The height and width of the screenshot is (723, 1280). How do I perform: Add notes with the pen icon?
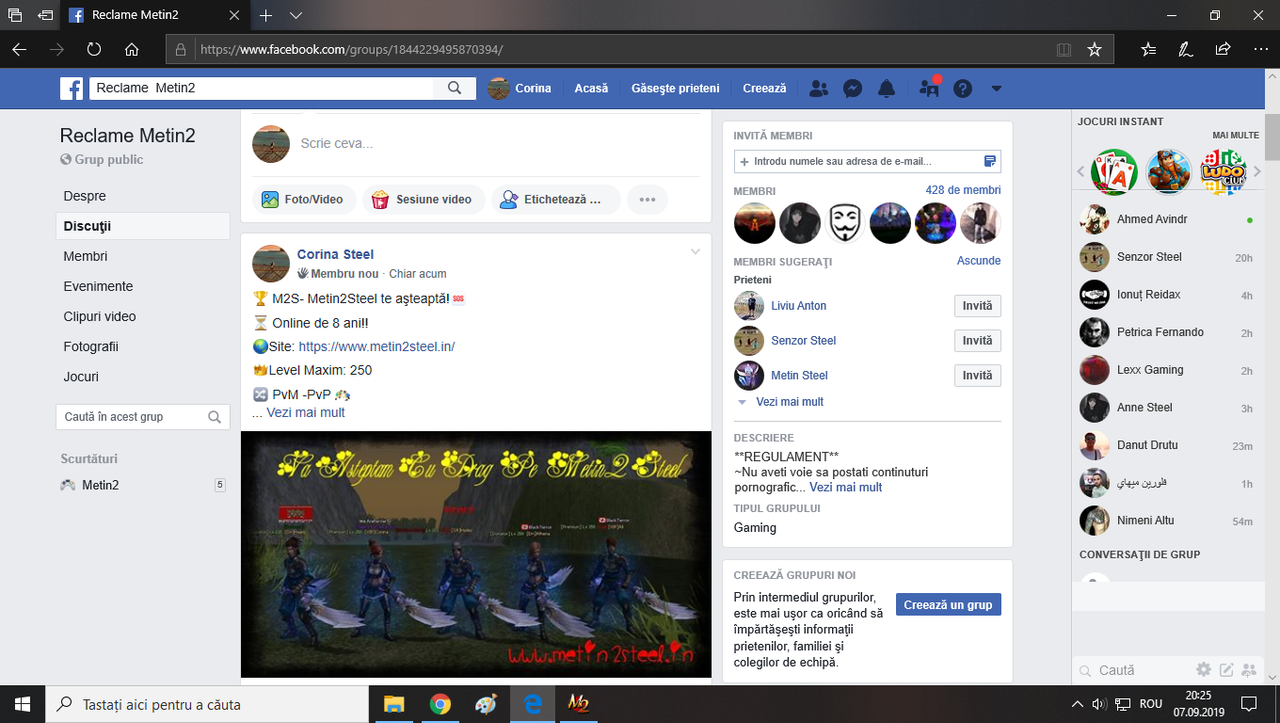[x=1185, y=49]
